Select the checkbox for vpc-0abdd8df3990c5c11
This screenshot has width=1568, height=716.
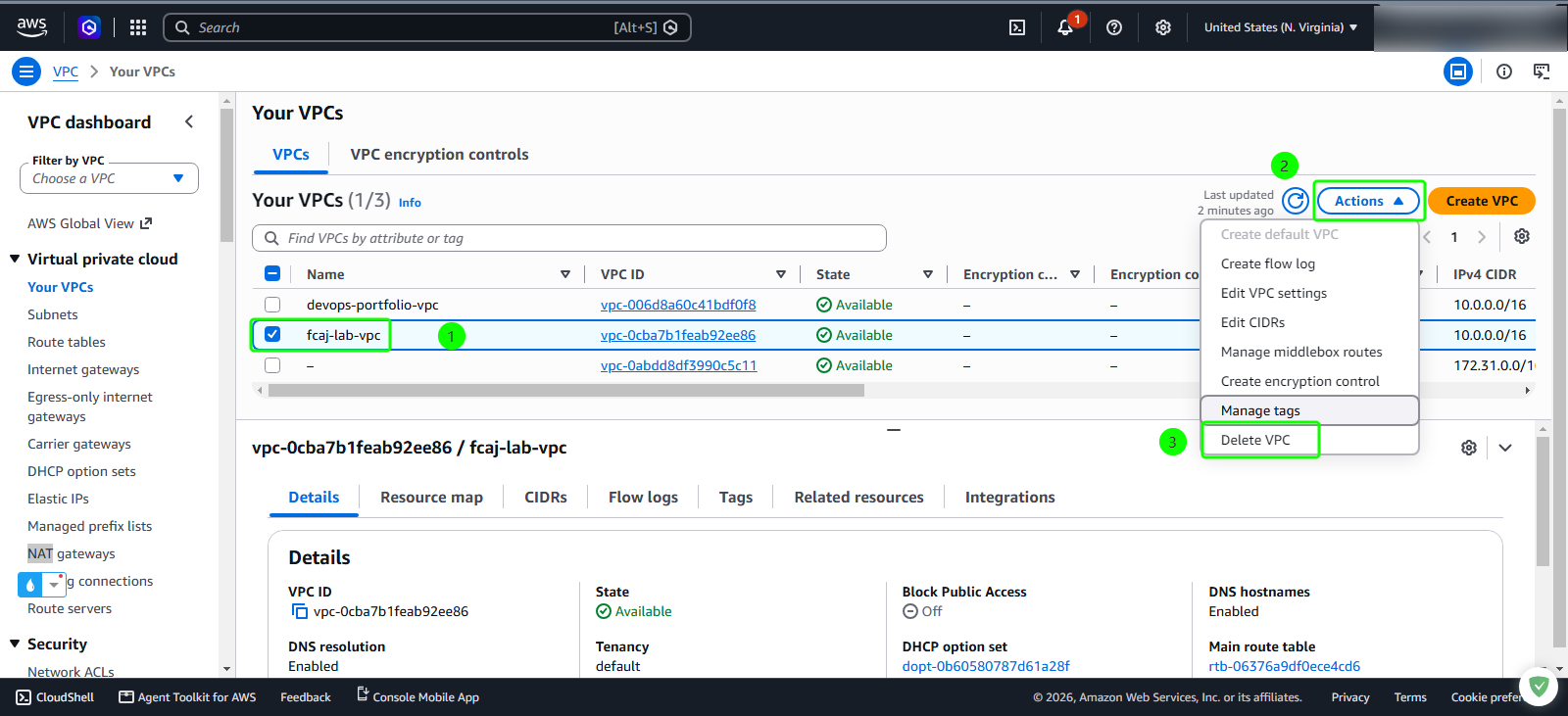(x=272, y=365)
